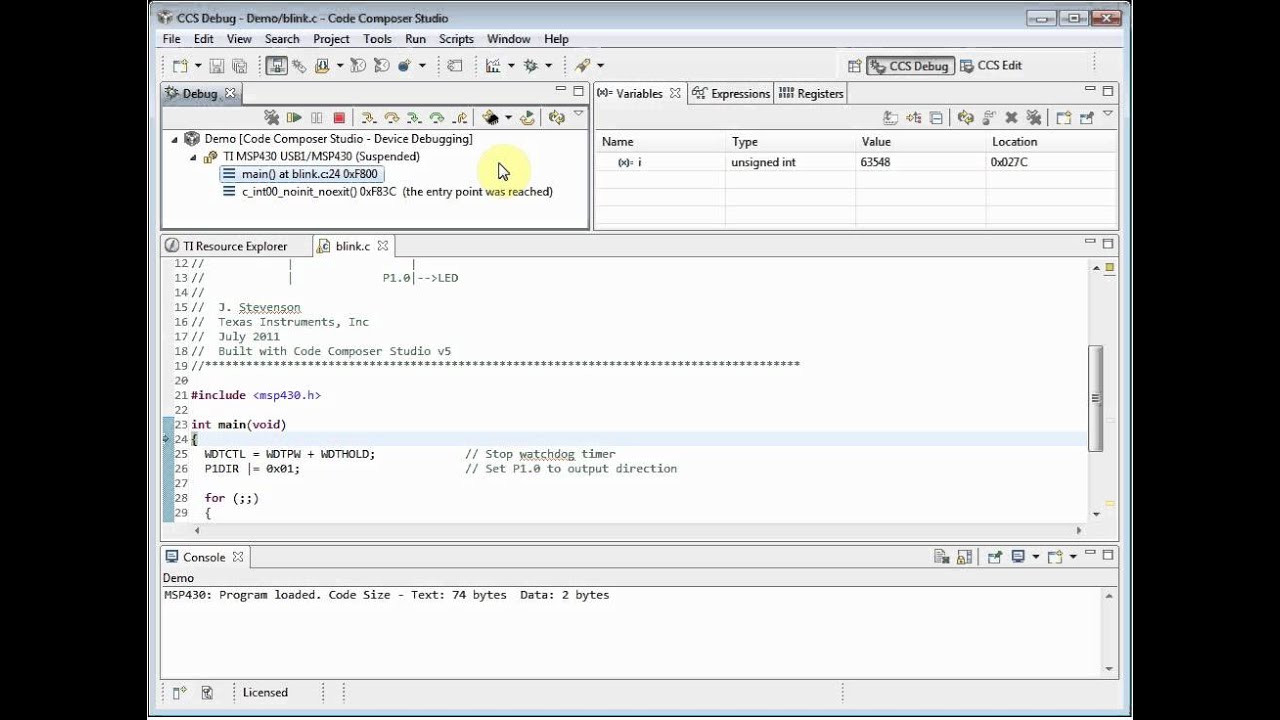Click the Clear Console icon
1280x720 pixels.
941,557
